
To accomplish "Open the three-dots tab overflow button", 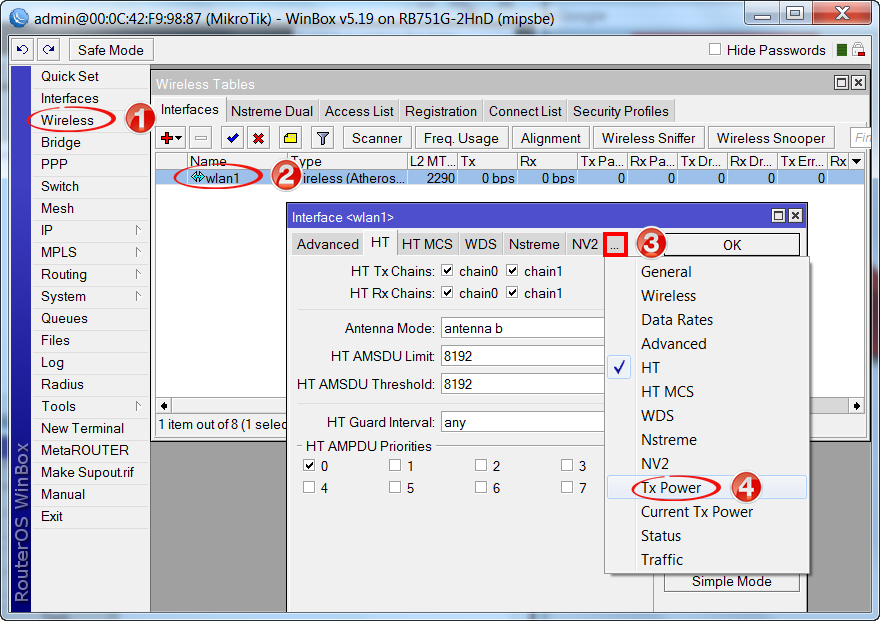I will 616,244.
